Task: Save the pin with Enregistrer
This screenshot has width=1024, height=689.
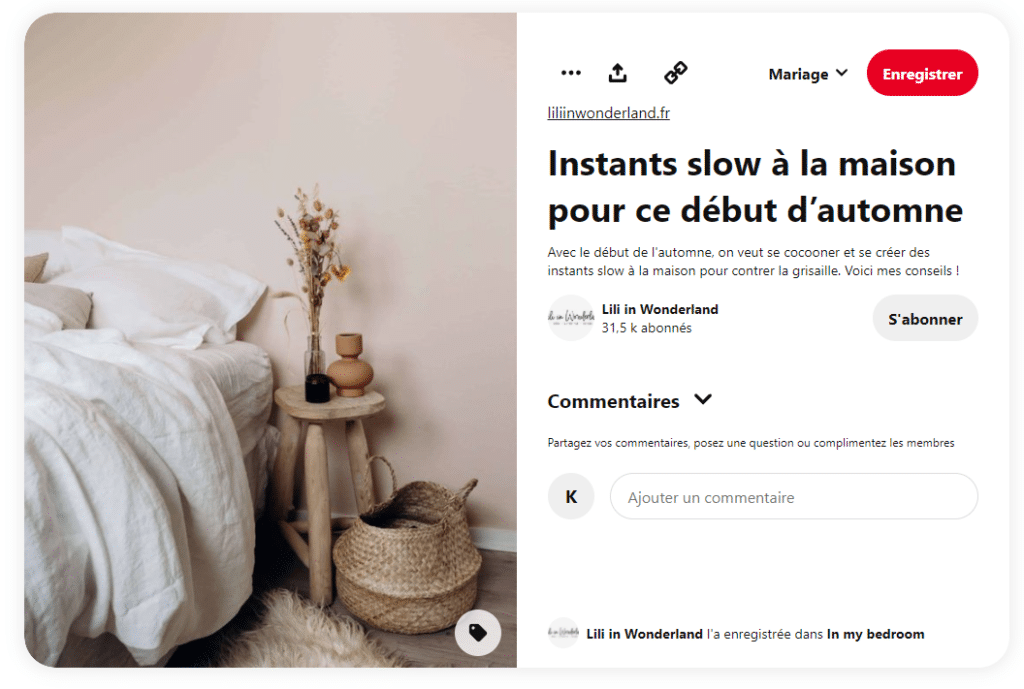Action: pos(922,73)
